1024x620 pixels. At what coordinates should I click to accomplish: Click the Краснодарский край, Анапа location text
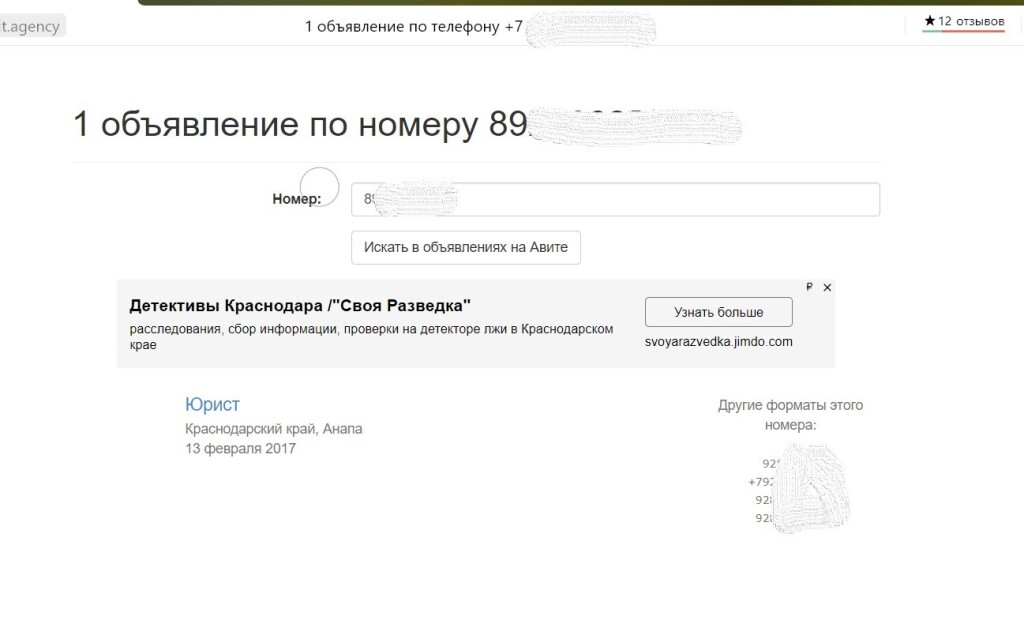click(x=273, y=429)
